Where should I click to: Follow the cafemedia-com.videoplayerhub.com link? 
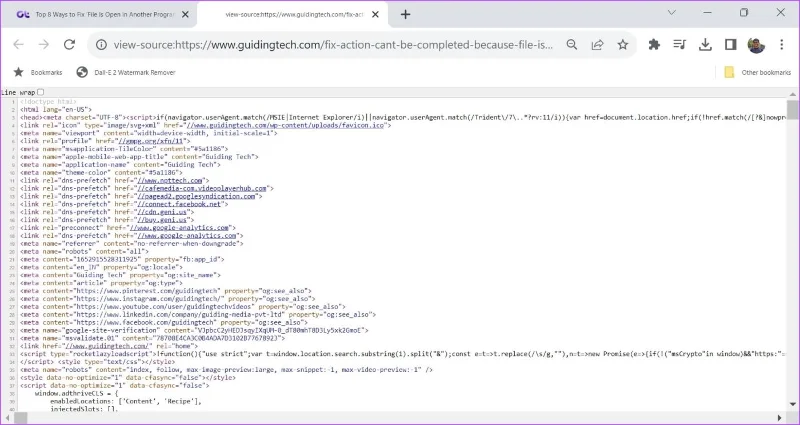coord(203,188)
